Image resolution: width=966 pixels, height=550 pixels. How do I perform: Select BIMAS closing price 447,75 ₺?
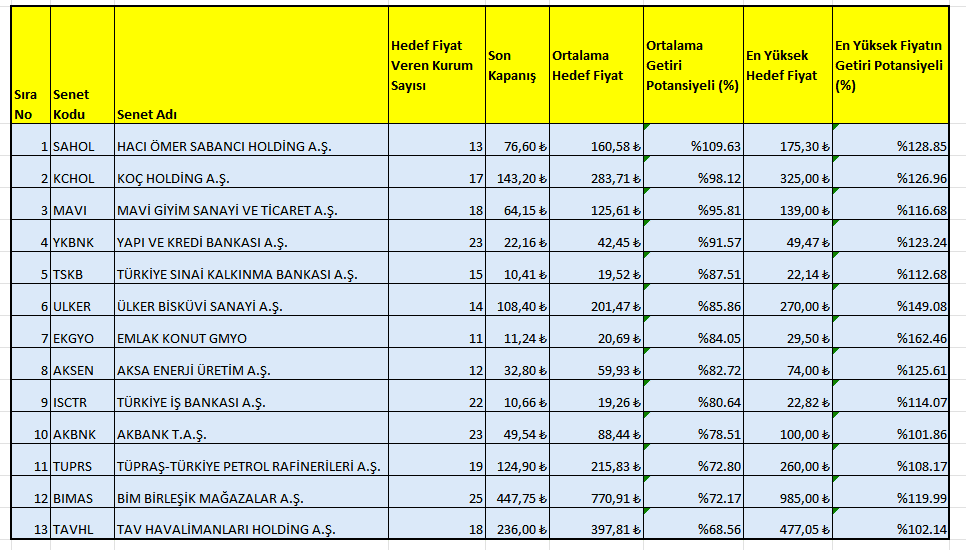click(518, 492)
